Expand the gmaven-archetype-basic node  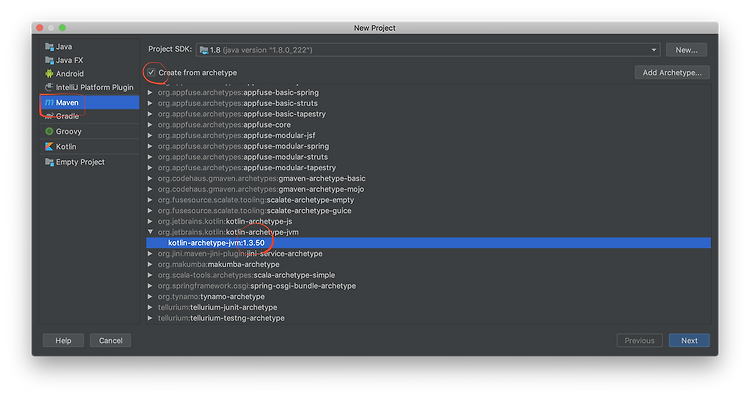click(150, 178)
